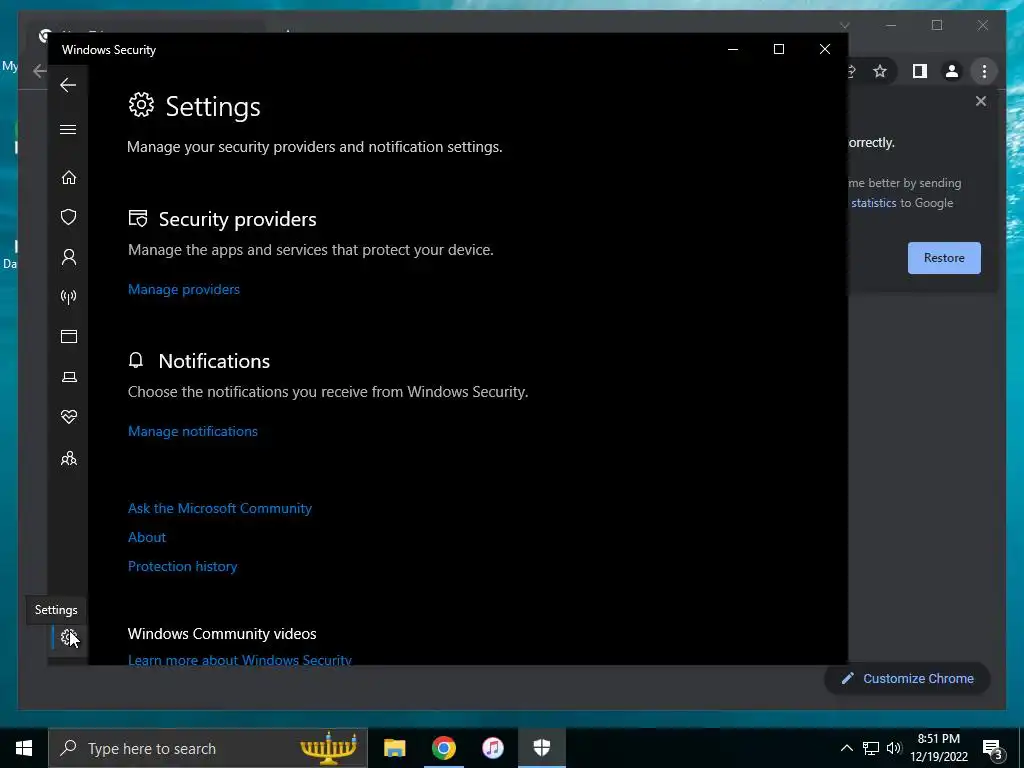Click the 'Windows Community videos' heading
Image resolution: width=1024 pixels, height=768 pixels.
(x=222, y=633)
